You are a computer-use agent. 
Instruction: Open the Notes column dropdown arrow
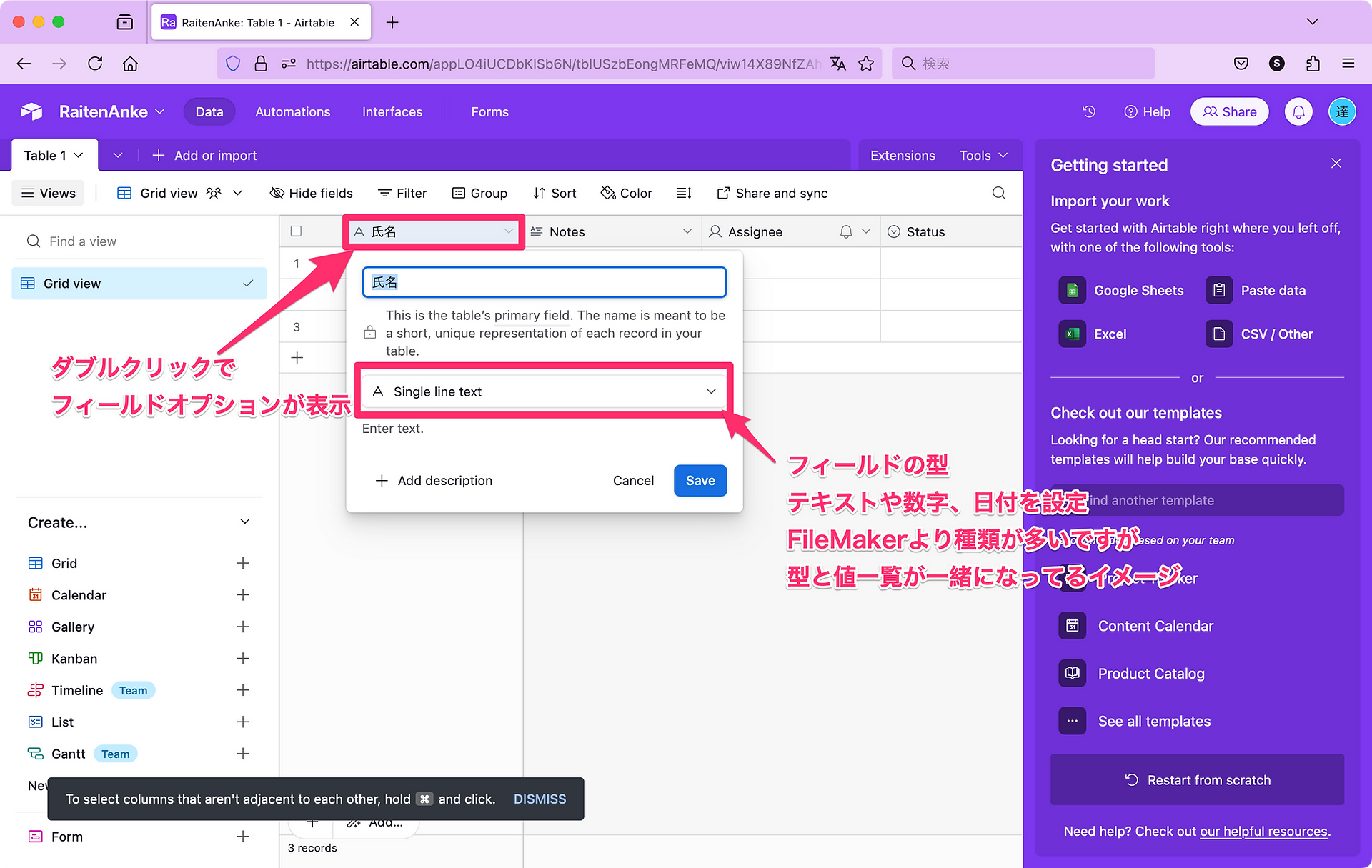click(687, 231)
